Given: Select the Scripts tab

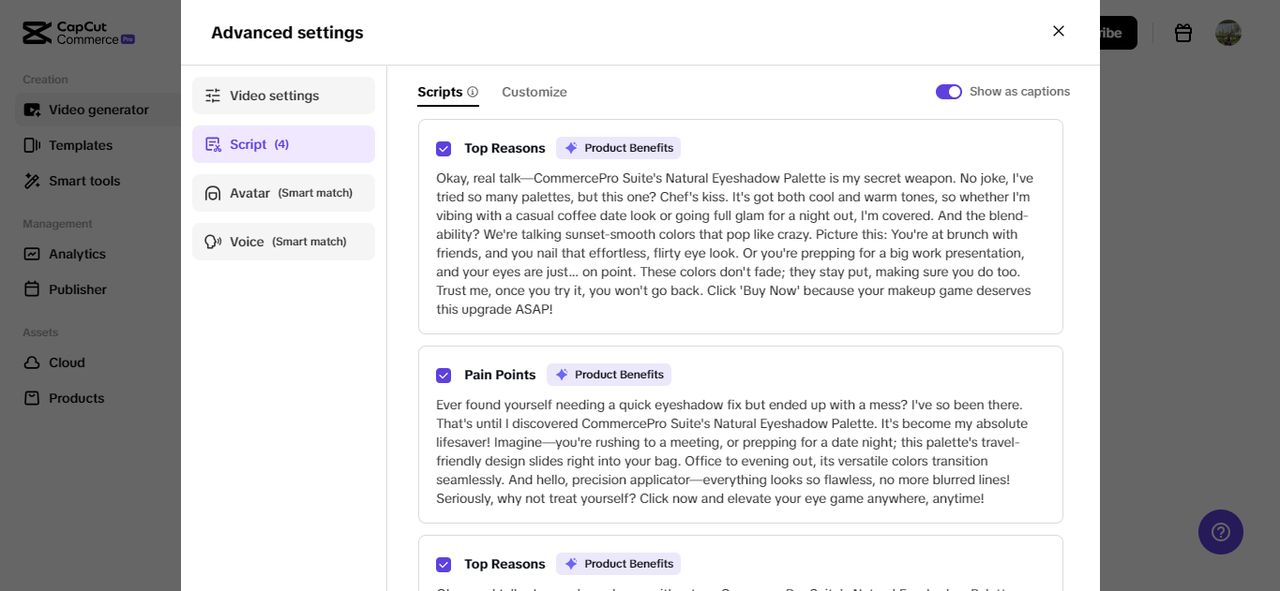Looking at the screenshot, I should 440,92.
